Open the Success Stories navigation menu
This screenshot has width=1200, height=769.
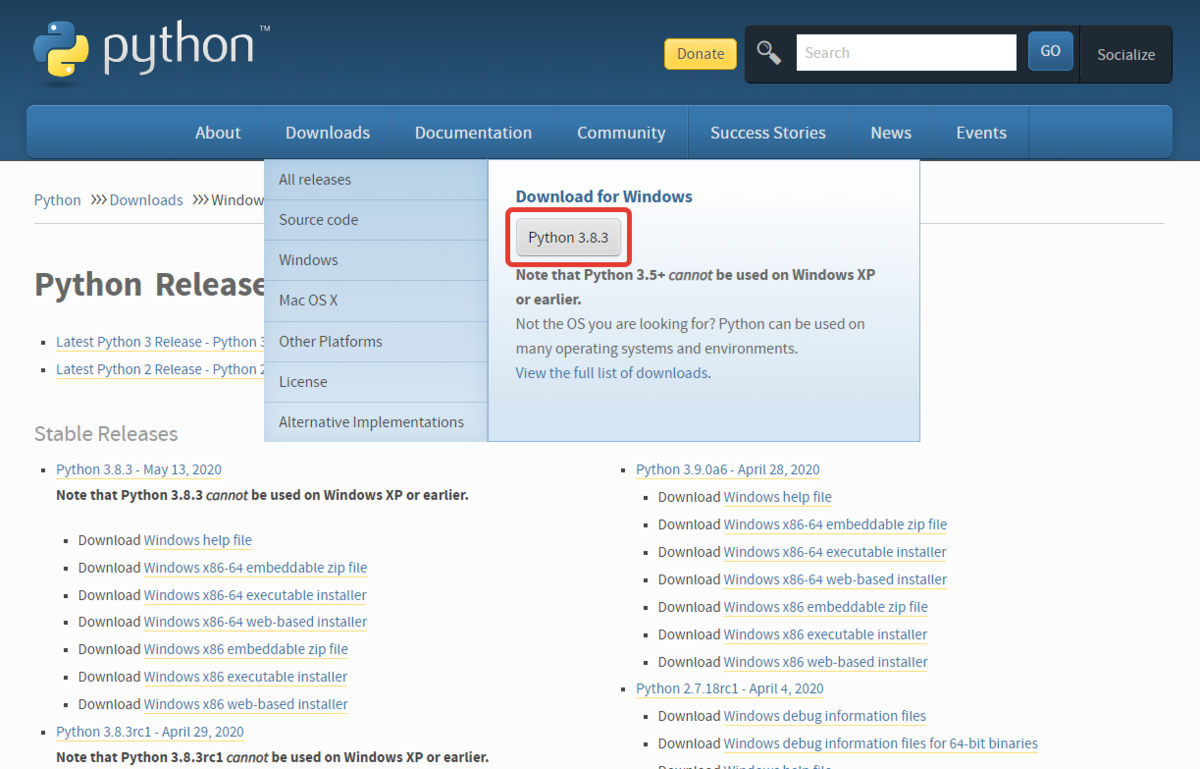768,133
